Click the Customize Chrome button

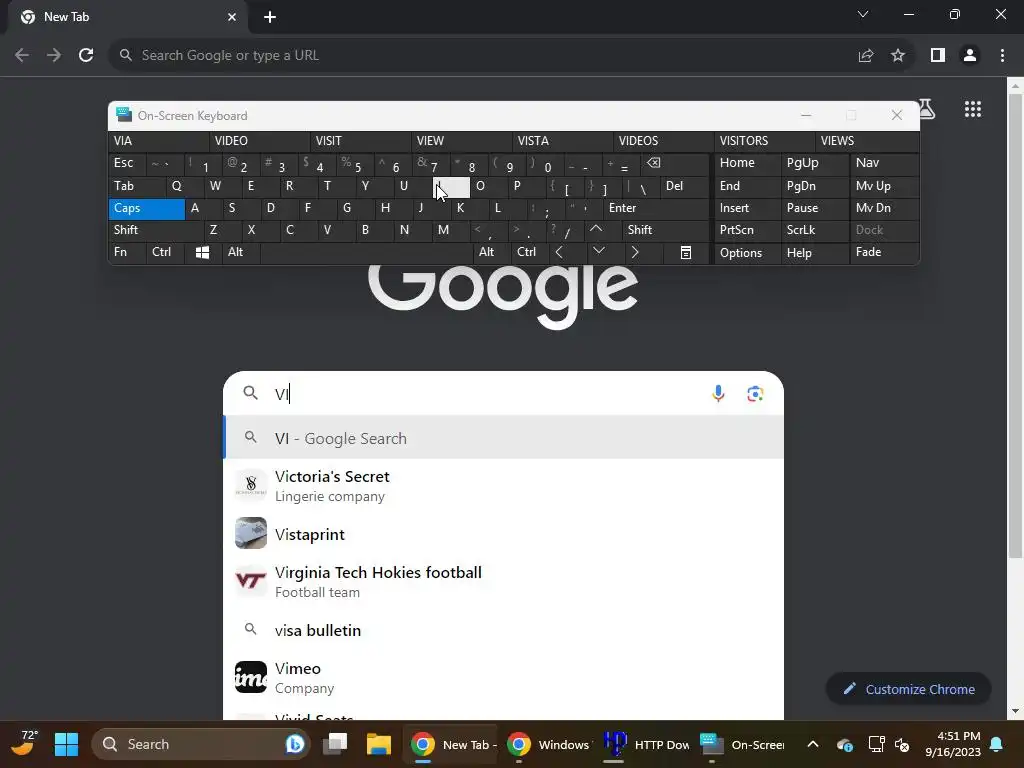908,689
